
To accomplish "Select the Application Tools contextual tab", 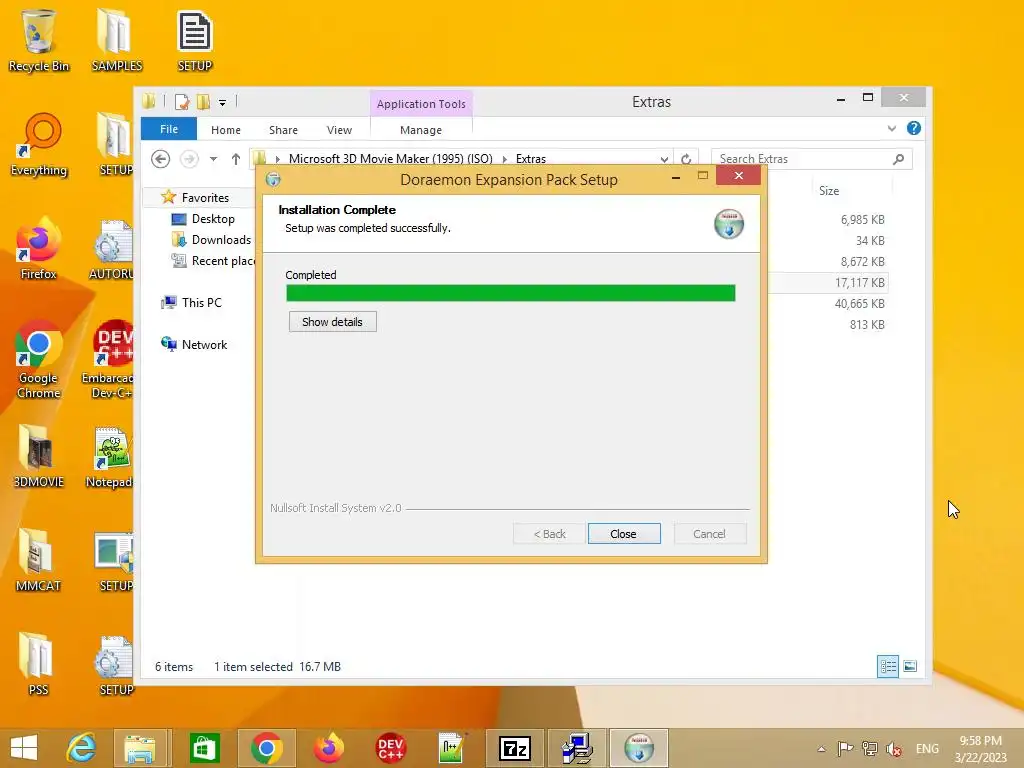I will click(421, 104).
